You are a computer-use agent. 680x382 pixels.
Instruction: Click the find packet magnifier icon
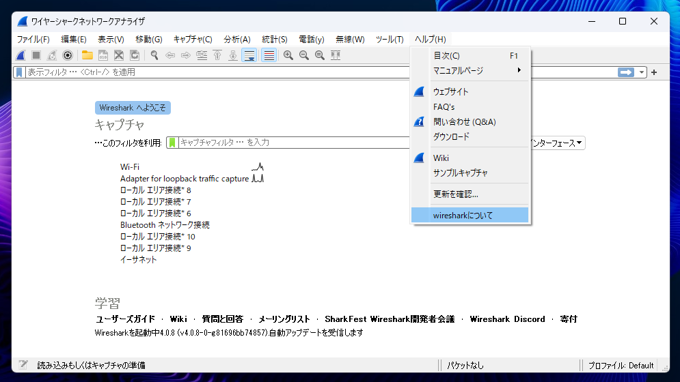(154, 56)
